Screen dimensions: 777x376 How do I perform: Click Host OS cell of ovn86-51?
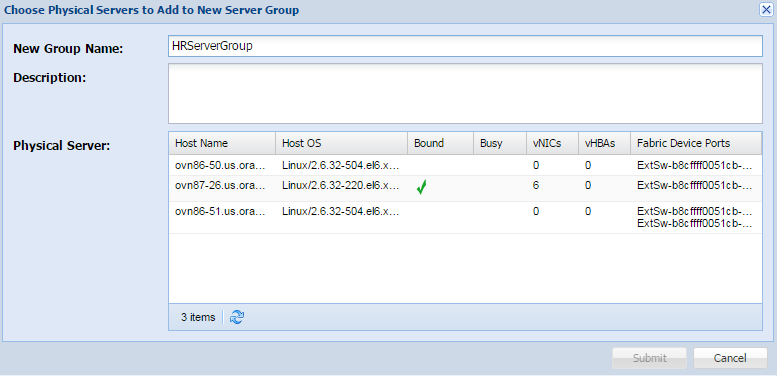tap(341, 211)
